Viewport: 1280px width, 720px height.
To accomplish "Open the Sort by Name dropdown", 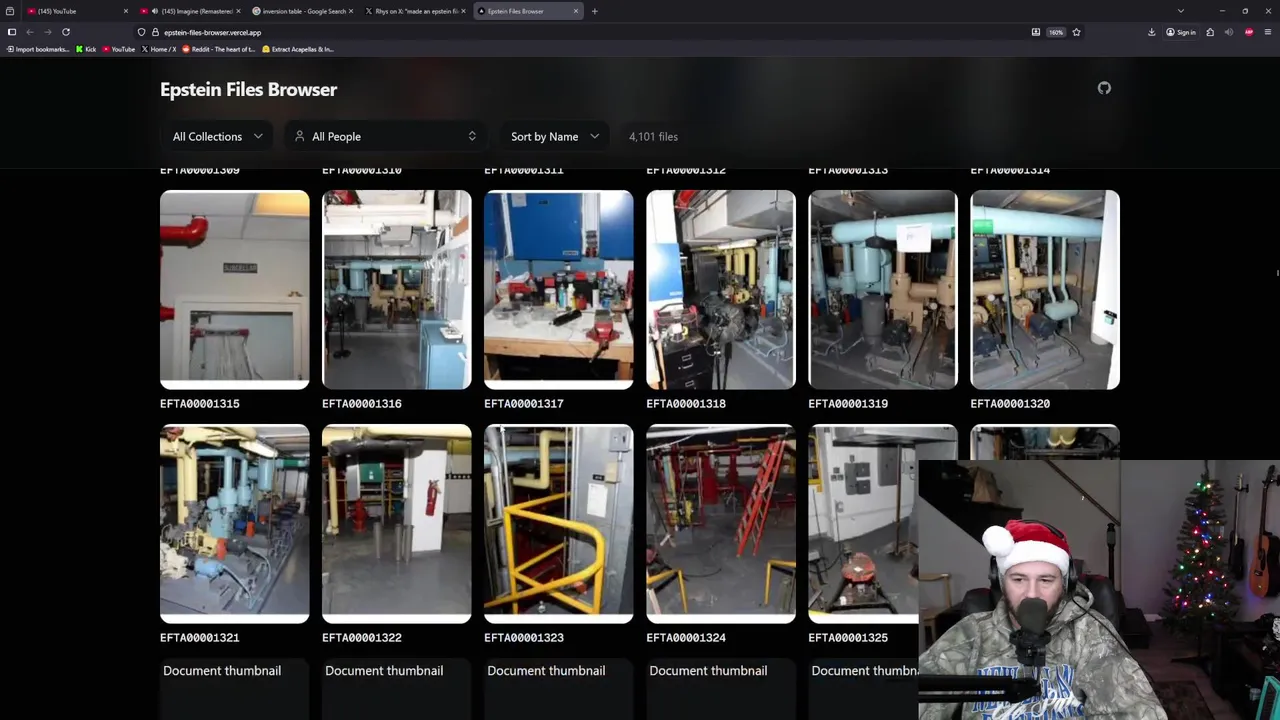I will pos(555,136).
